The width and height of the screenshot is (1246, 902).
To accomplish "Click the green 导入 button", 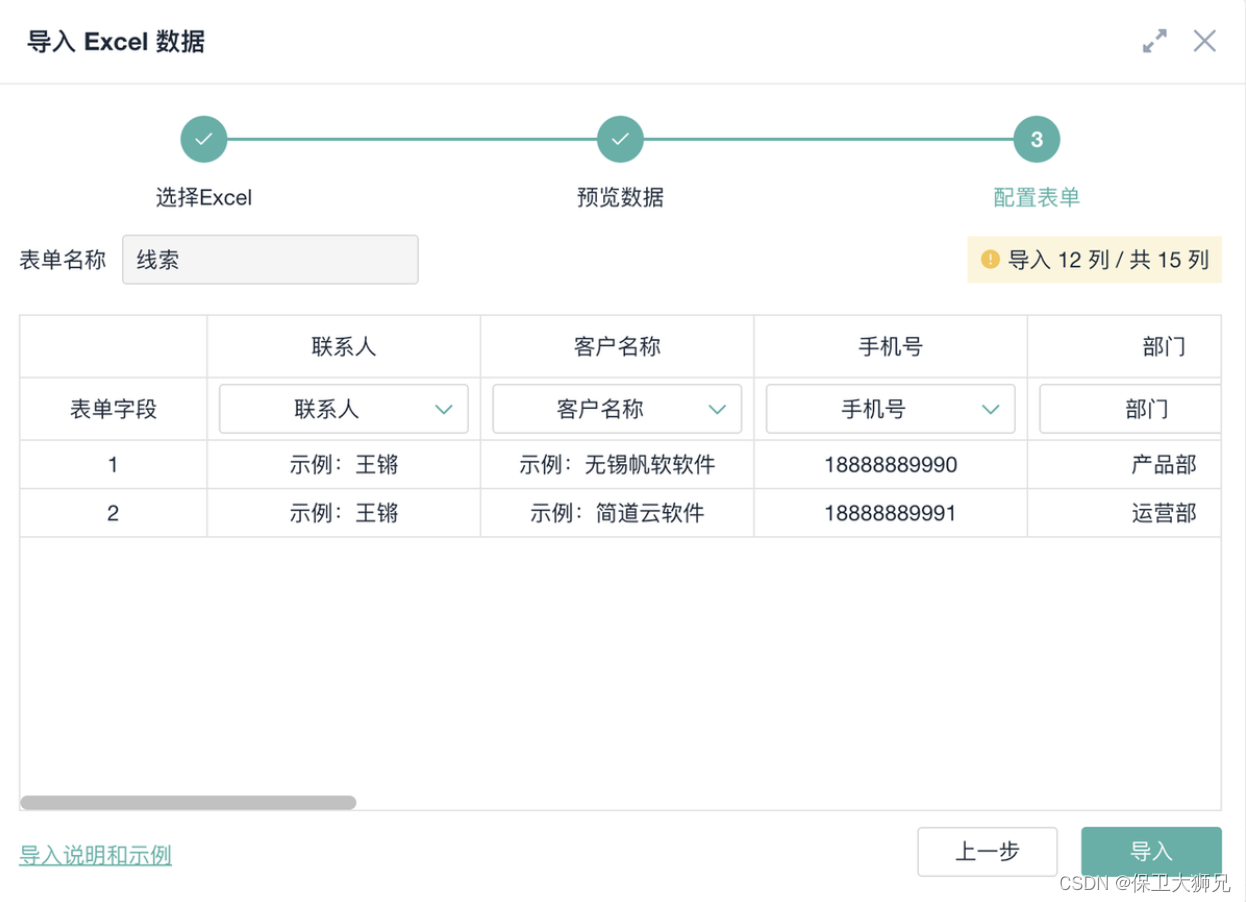I will [1151, 852].
